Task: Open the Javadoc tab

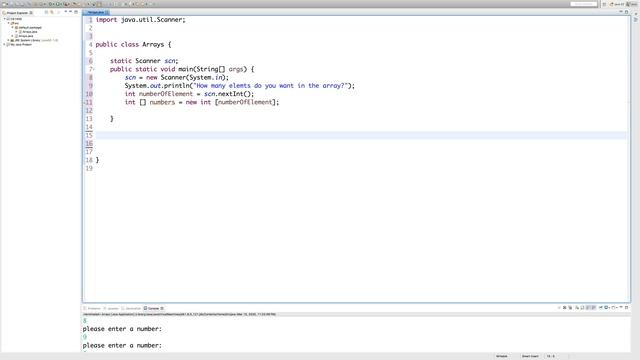Action: (x=111, y=308)
